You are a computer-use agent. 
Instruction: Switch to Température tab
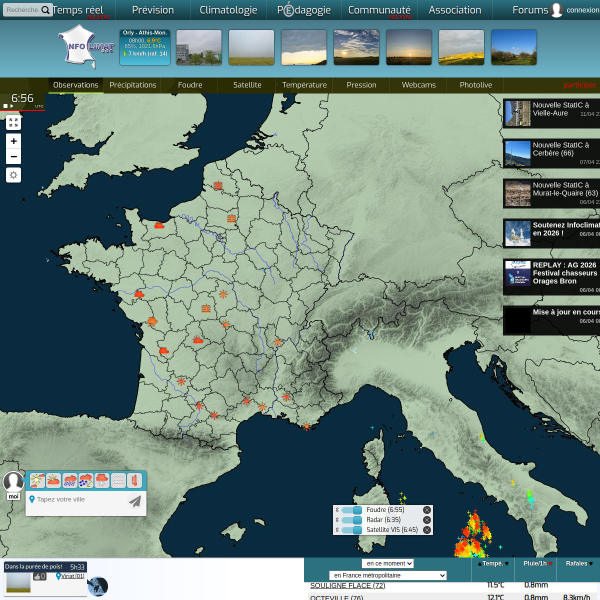(x=304, y=85)
